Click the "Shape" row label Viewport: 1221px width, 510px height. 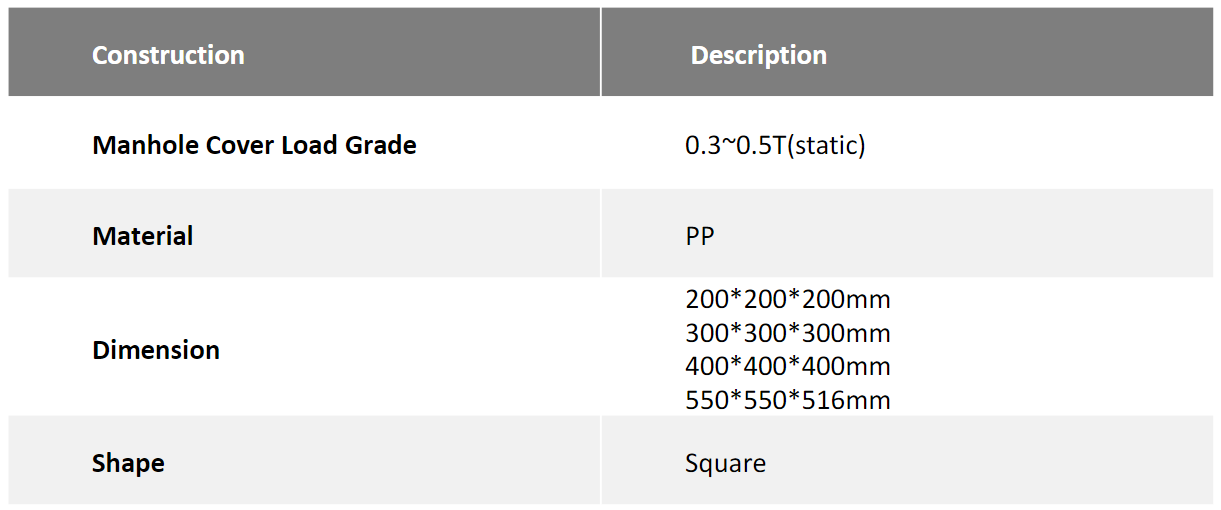coord(128,463)
